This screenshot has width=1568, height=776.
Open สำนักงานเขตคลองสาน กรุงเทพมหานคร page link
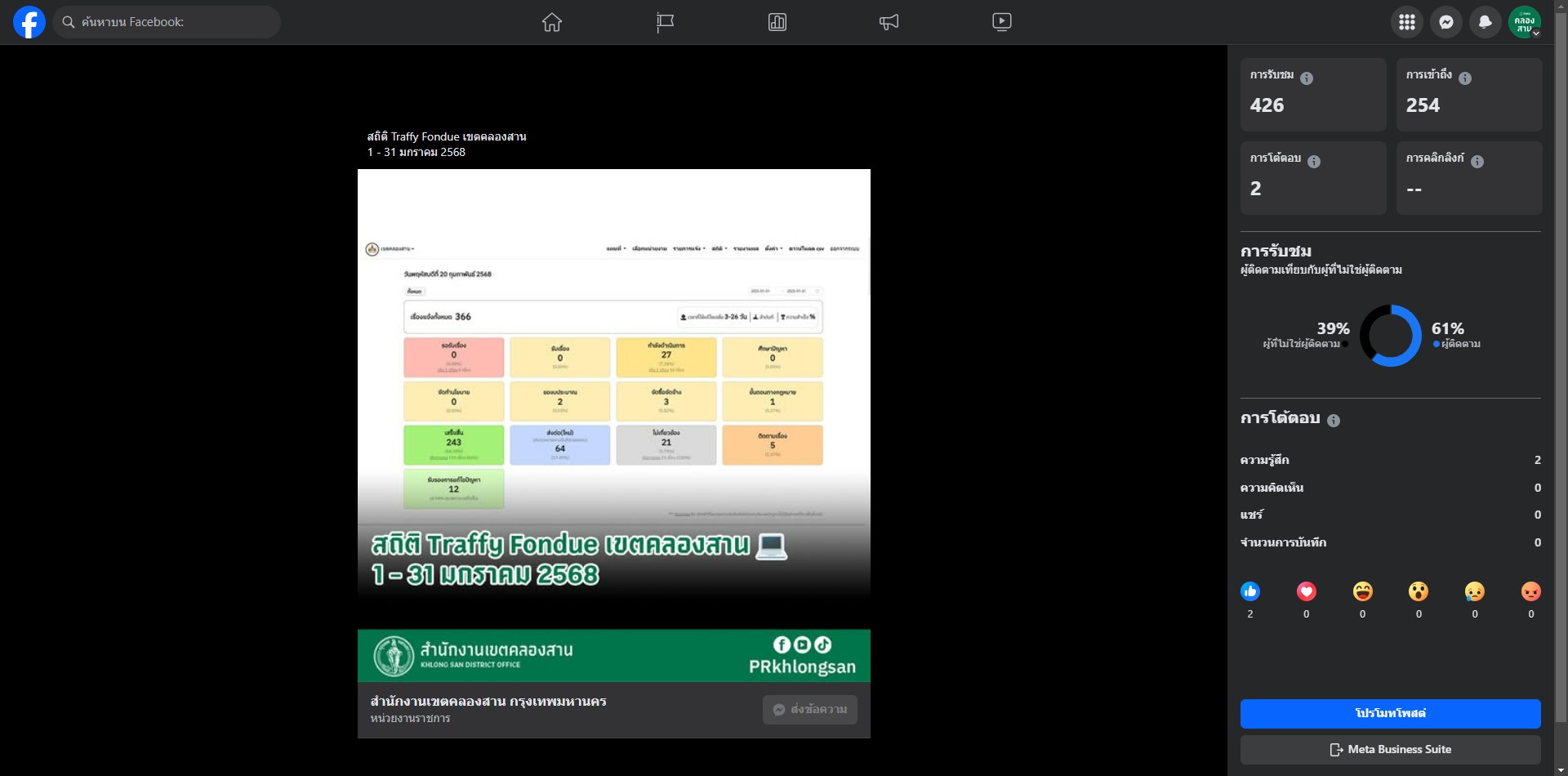(x=488, y=702)
